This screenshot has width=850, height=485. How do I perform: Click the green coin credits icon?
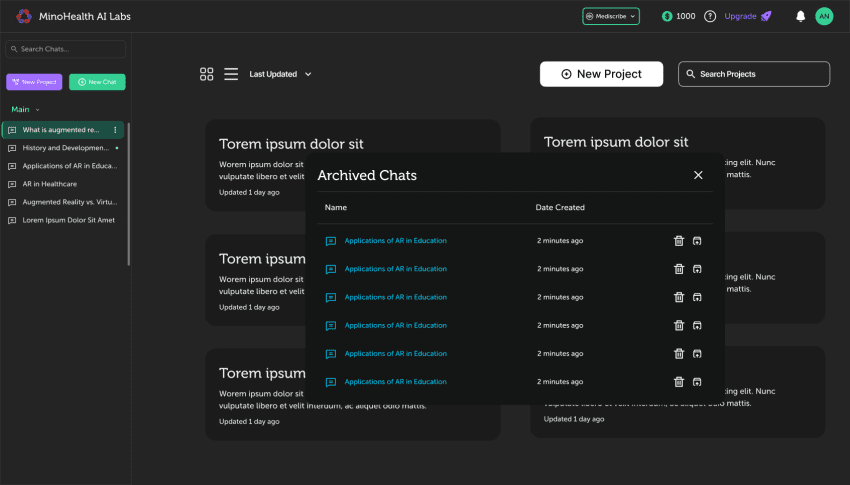(x=667, y=16)
